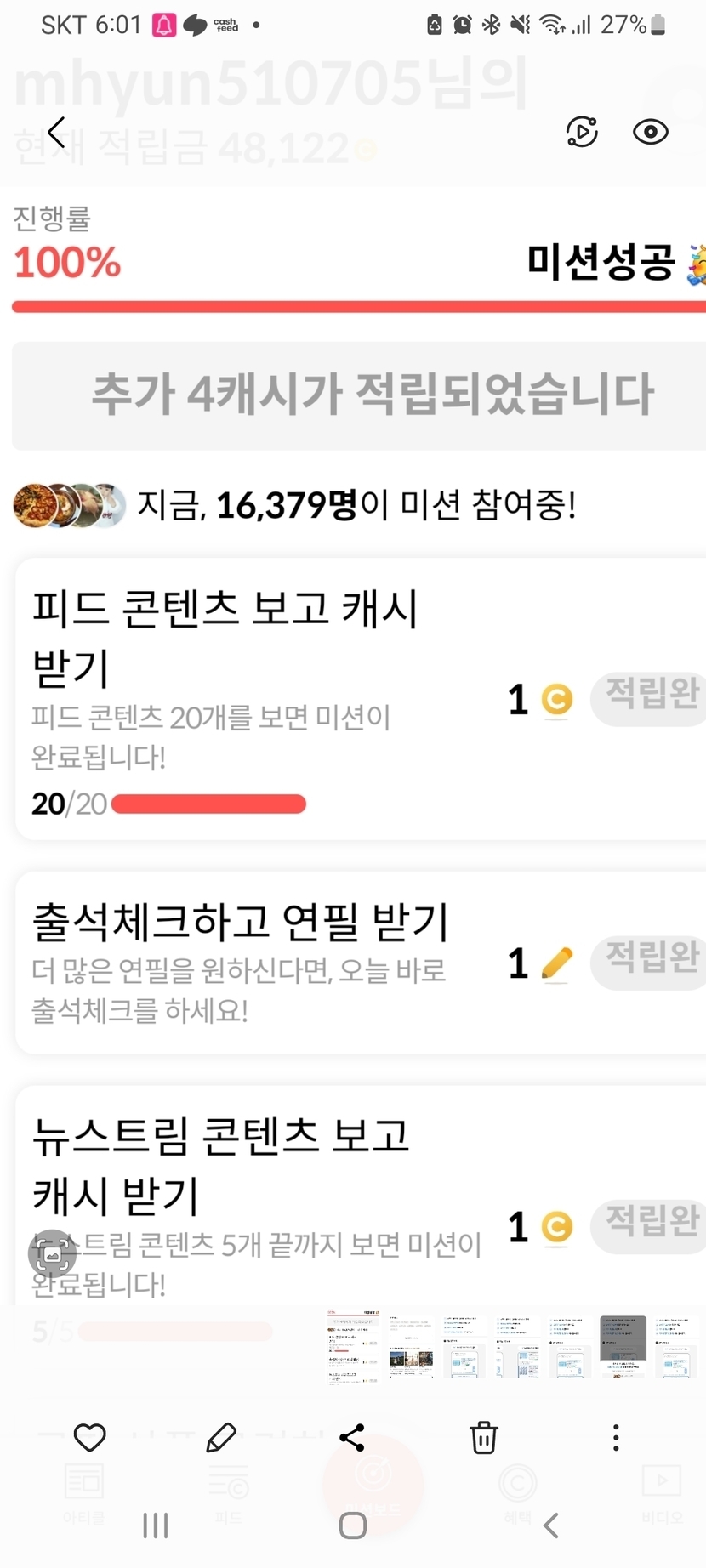The height and width of the screenshot is (1568, 706).
Task: Tap the Bixby Vision scan icon
Action: [52, 1254]
